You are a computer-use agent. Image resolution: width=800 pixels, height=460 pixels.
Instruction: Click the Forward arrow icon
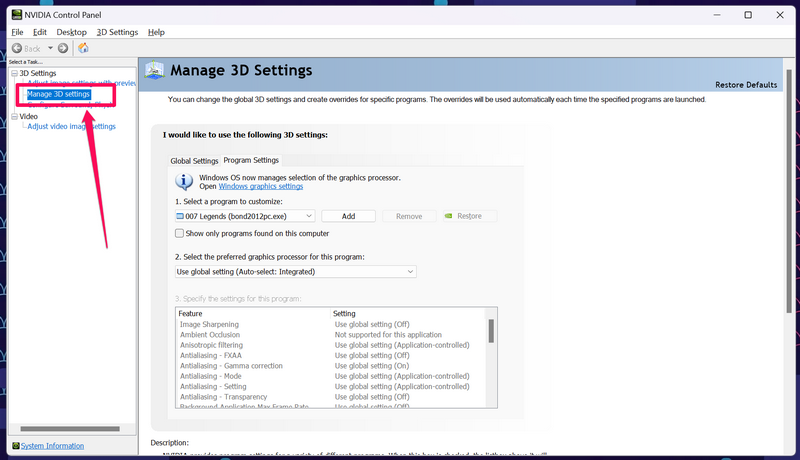click(63, 48)
